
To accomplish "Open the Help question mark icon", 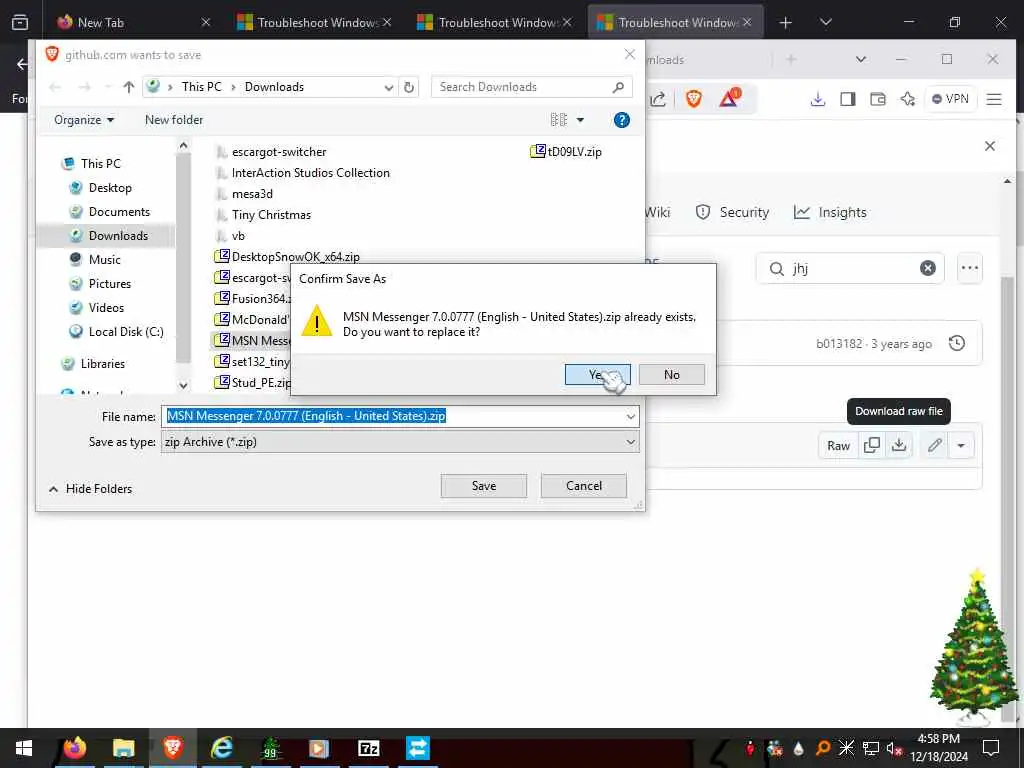I will click(x=622, y=120).
